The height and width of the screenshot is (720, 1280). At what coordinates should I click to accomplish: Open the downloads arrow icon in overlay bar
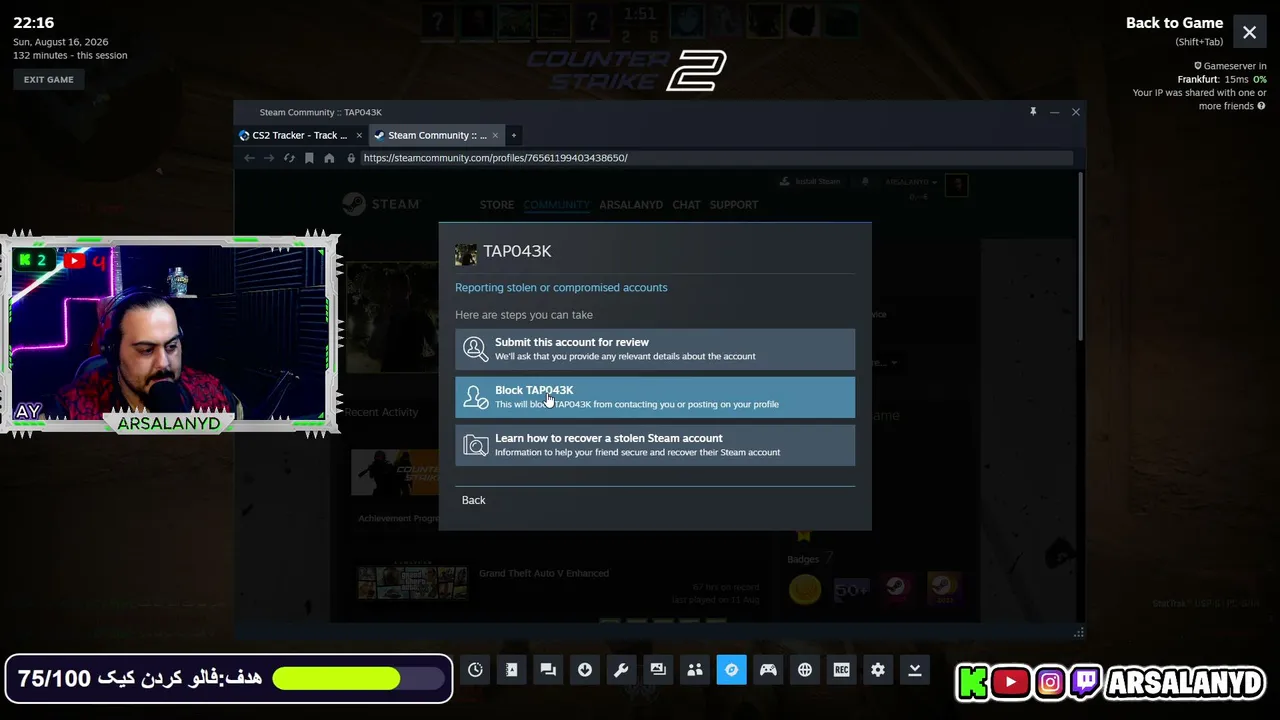(x=585, y=670)
